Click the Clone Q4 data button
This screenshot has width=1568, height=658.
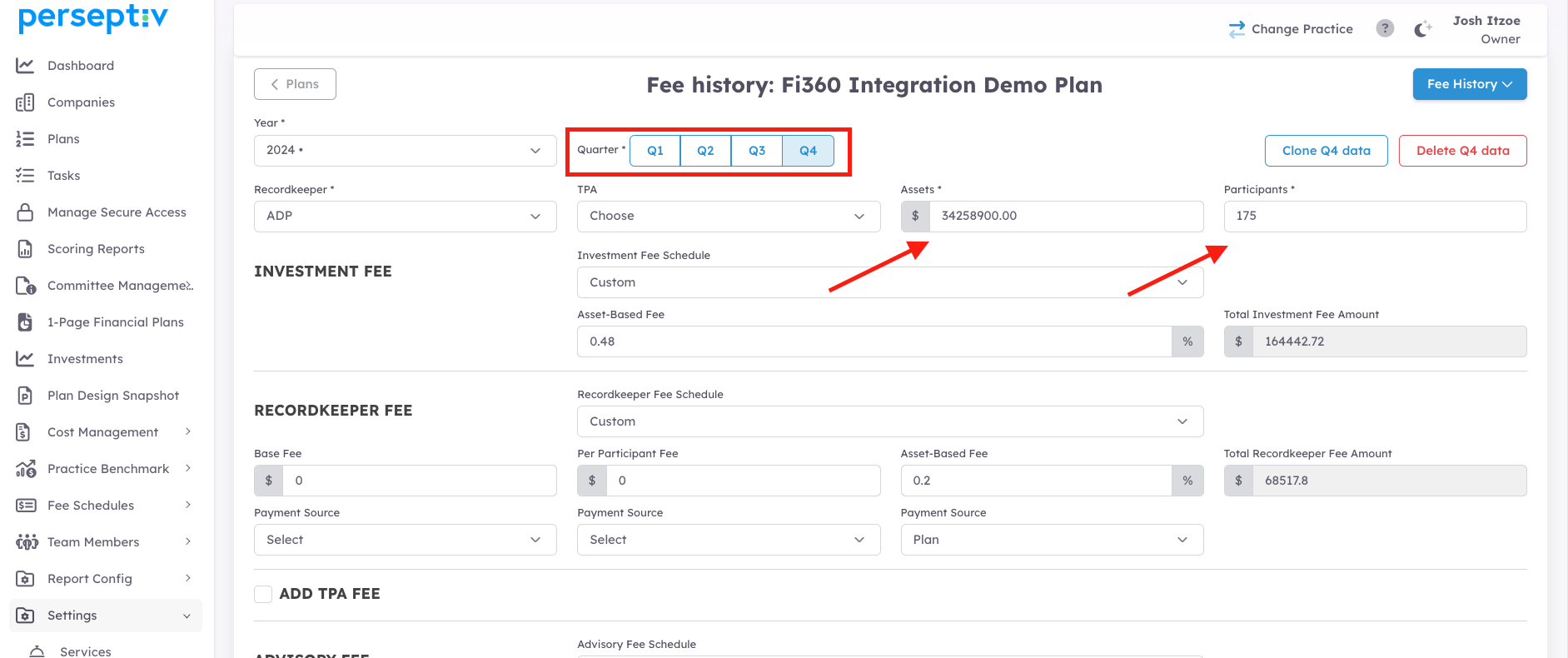(1326, 151)
